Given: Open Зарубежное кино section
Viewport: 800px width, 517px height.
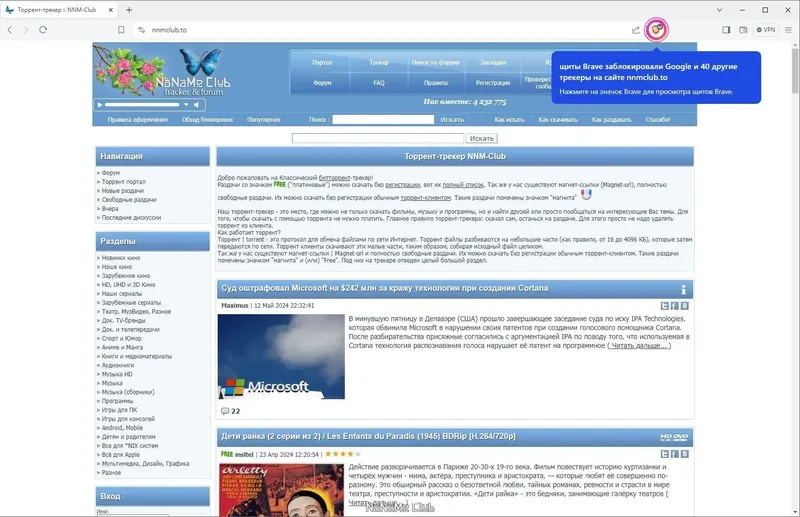Looking at the screenshot, I should click(126, 276).
